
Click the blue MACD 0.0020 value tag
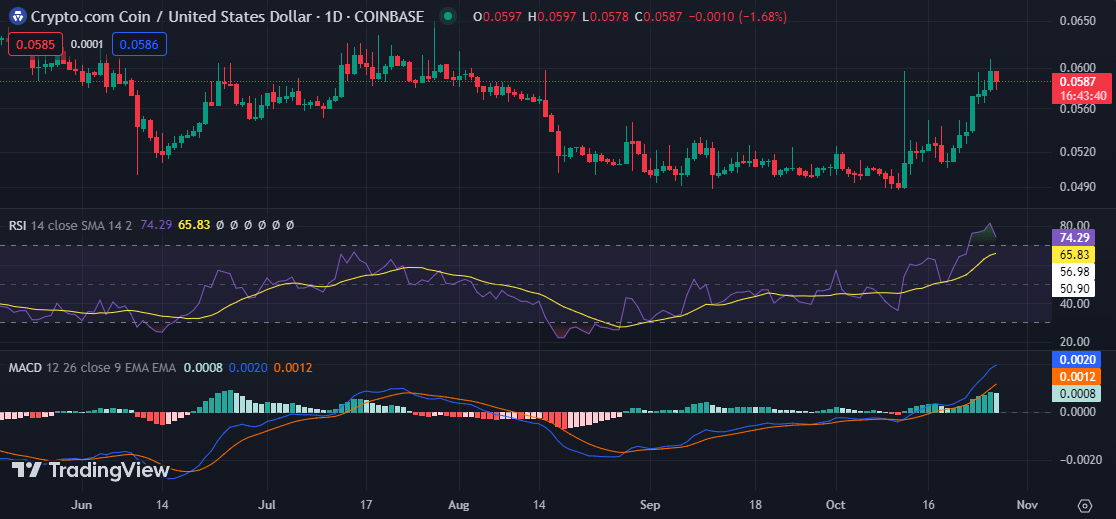pyautogui.click(x=1081, y=359)
